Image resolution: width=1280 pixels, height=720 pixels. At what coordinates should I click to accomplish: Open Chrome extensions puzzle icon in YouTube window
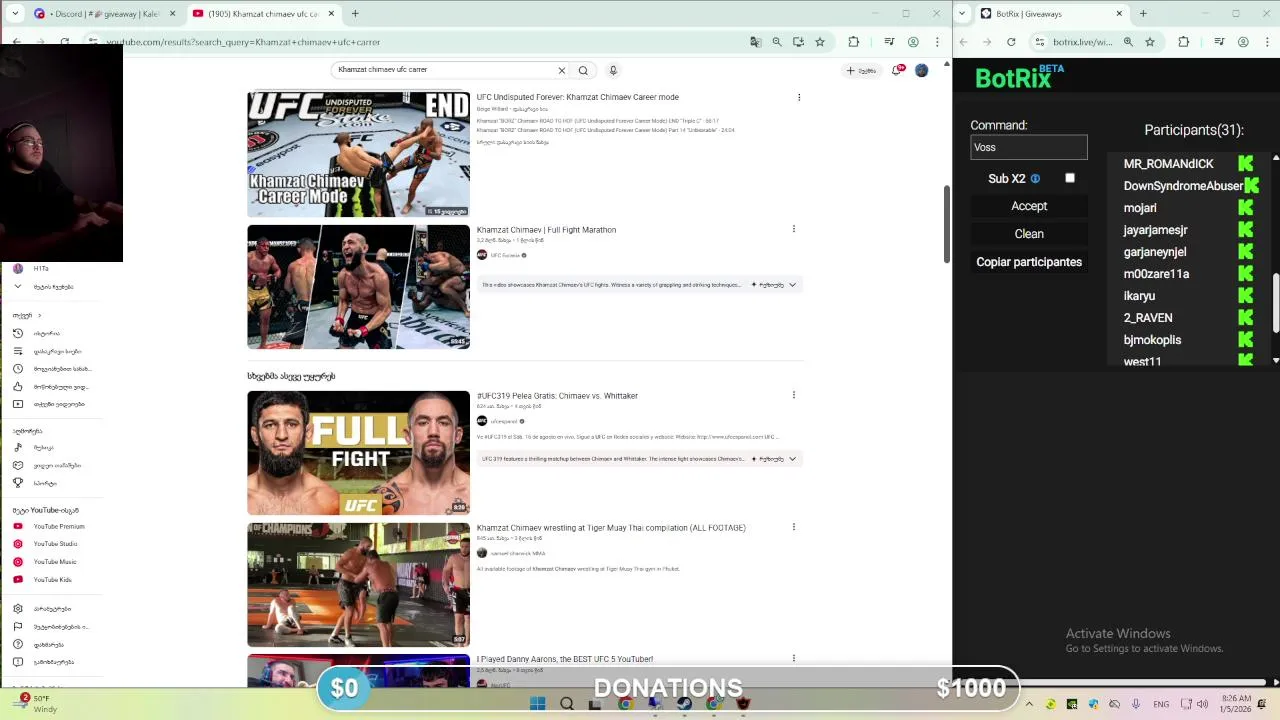[853, 42]
